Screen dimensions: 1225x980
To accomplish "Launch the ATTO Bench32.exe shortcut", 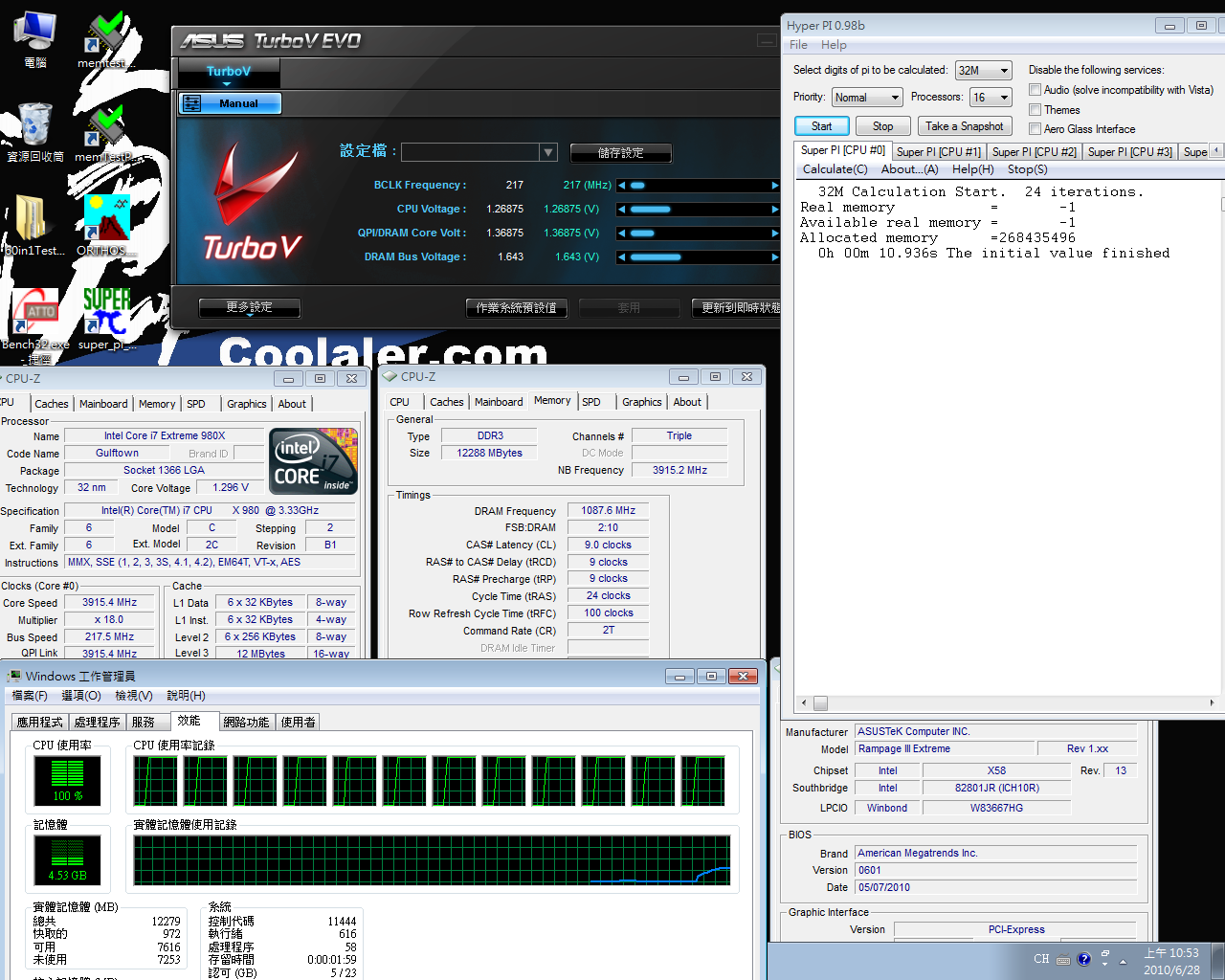I will pos(35,325).
